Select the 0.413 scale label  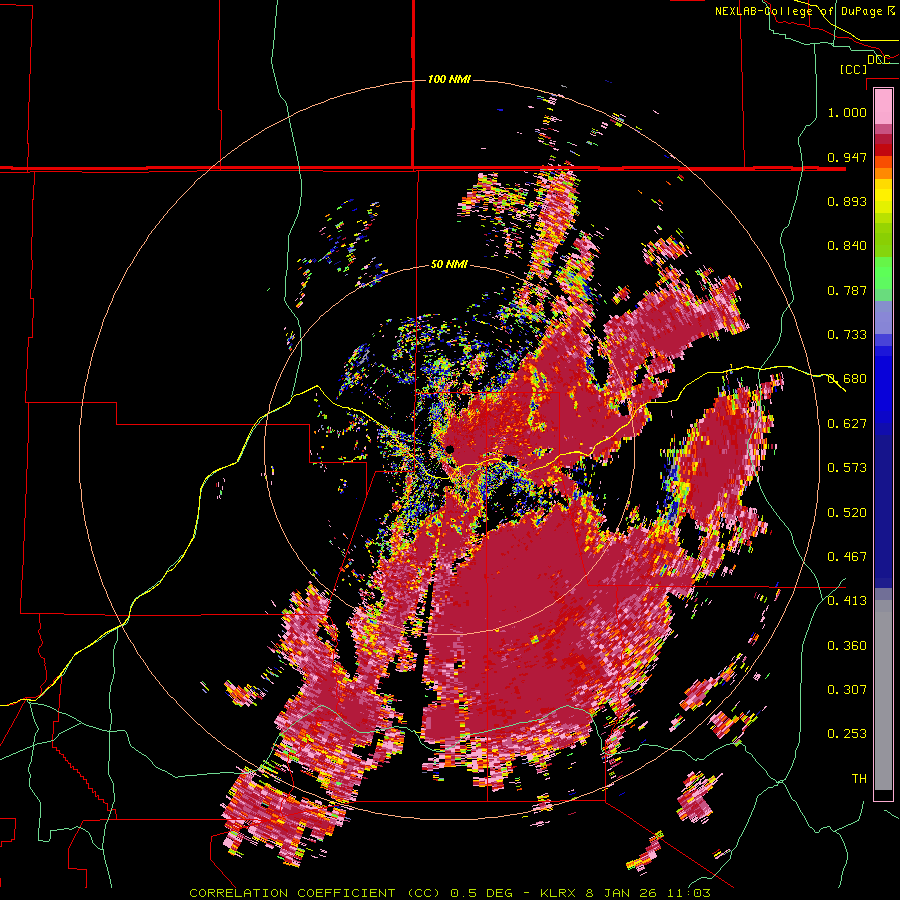847,601
